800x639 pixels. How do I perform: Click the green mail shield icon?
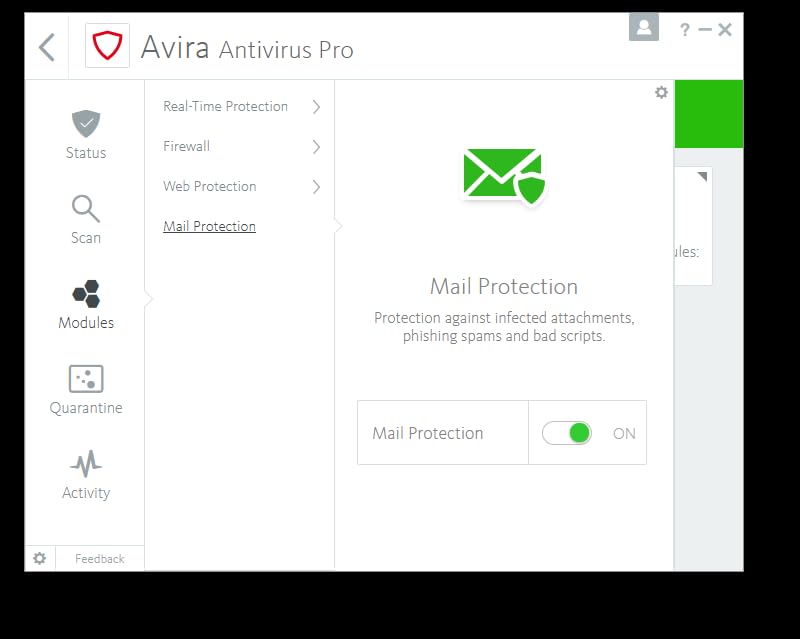504,176
